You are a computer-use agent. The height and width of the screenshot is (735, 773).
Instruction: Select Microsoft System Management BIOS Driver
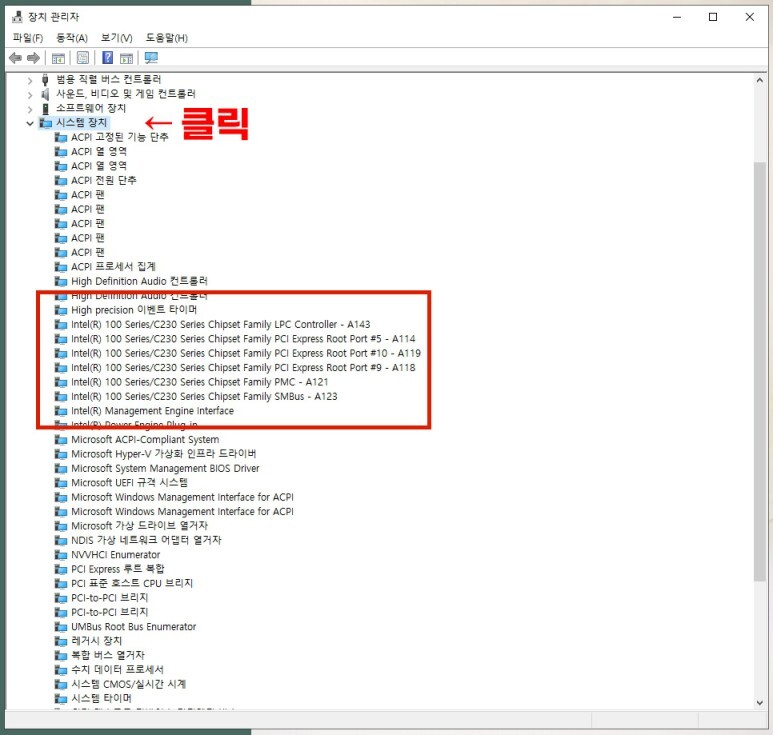(165, 468)
